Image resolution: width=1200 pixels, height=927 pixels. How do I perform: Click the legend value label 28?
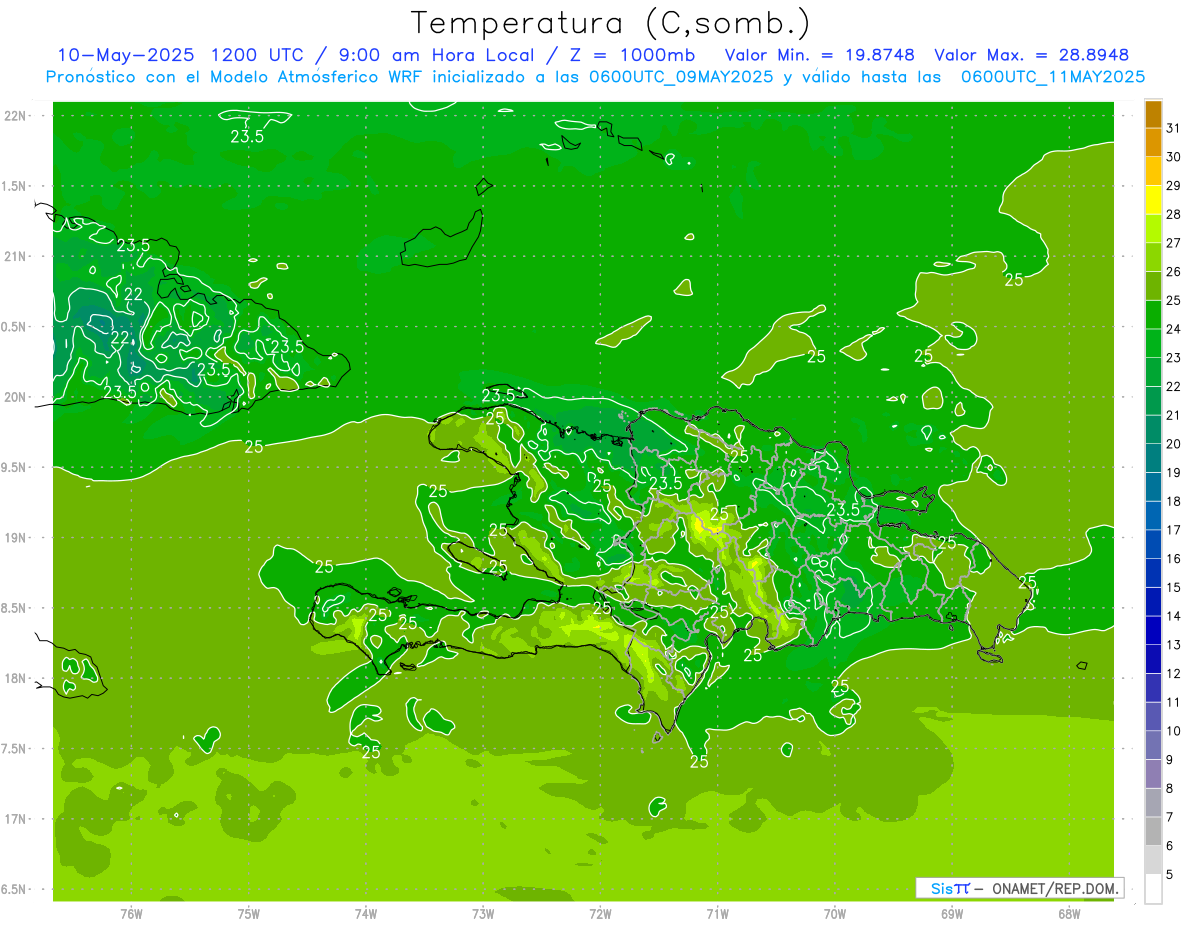point(1174,214)
